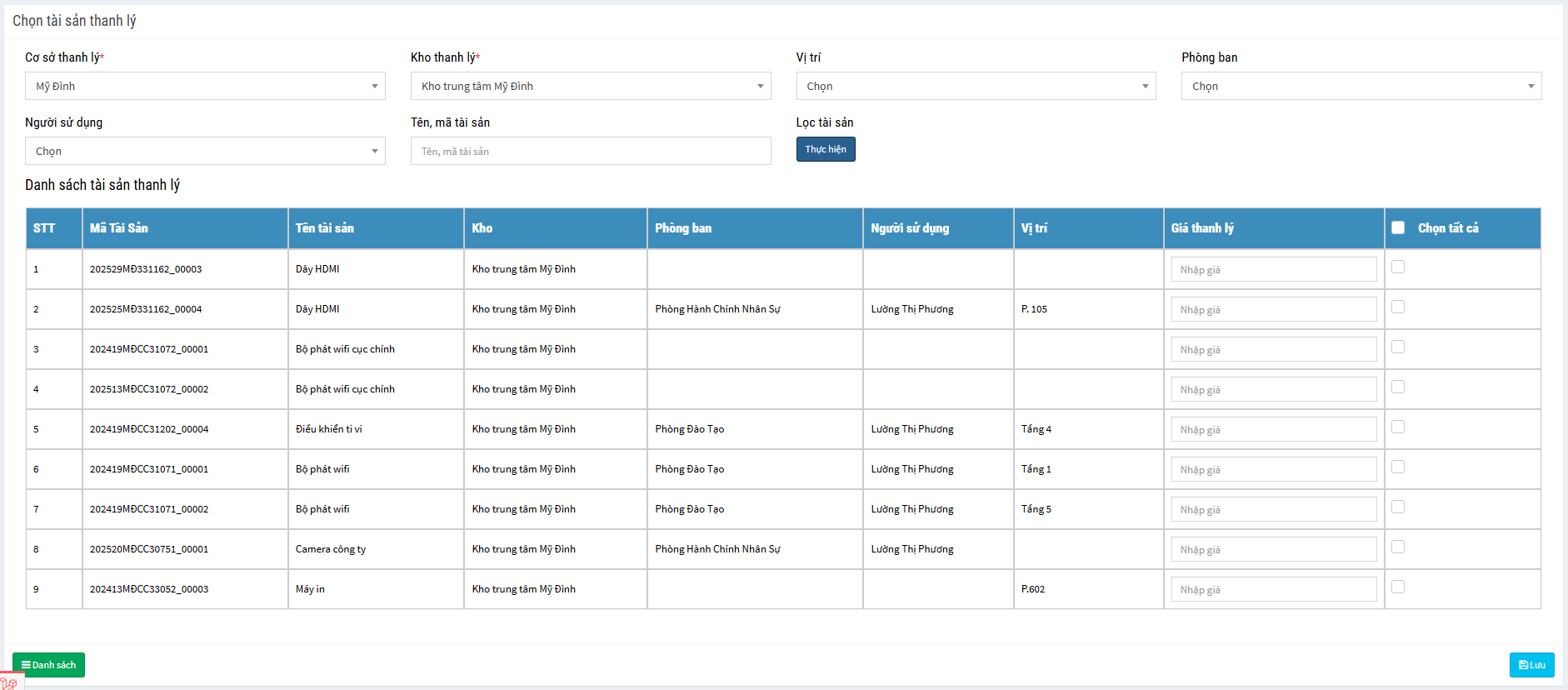Viewport: 1568px width, 690px height.
Task: Open the Cơ sở thanh lý dropdown
Action: click(205, 86)
